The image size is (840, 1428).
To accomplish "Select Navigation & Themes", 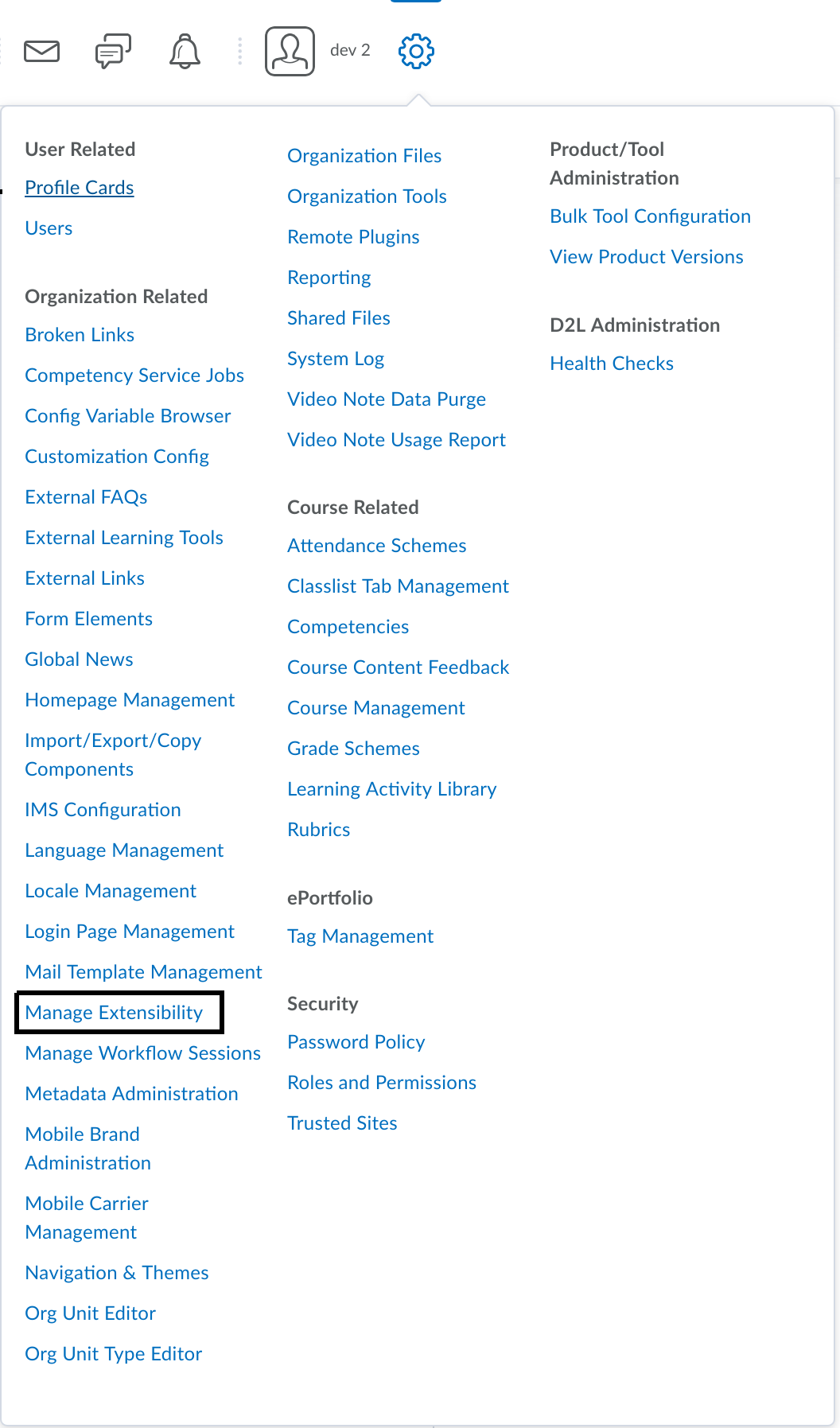I will click(x=117, y=1273).
